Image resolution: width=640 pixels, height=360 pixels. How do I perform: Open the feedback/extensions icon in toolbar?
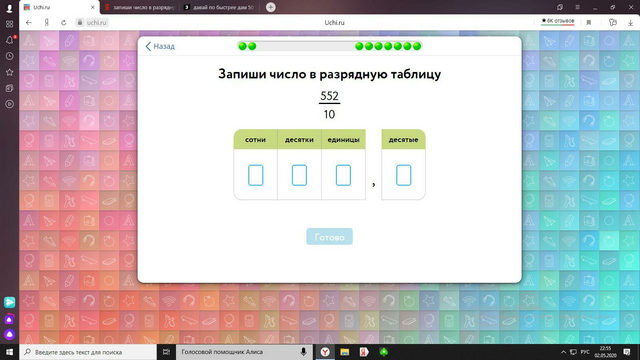612,22
